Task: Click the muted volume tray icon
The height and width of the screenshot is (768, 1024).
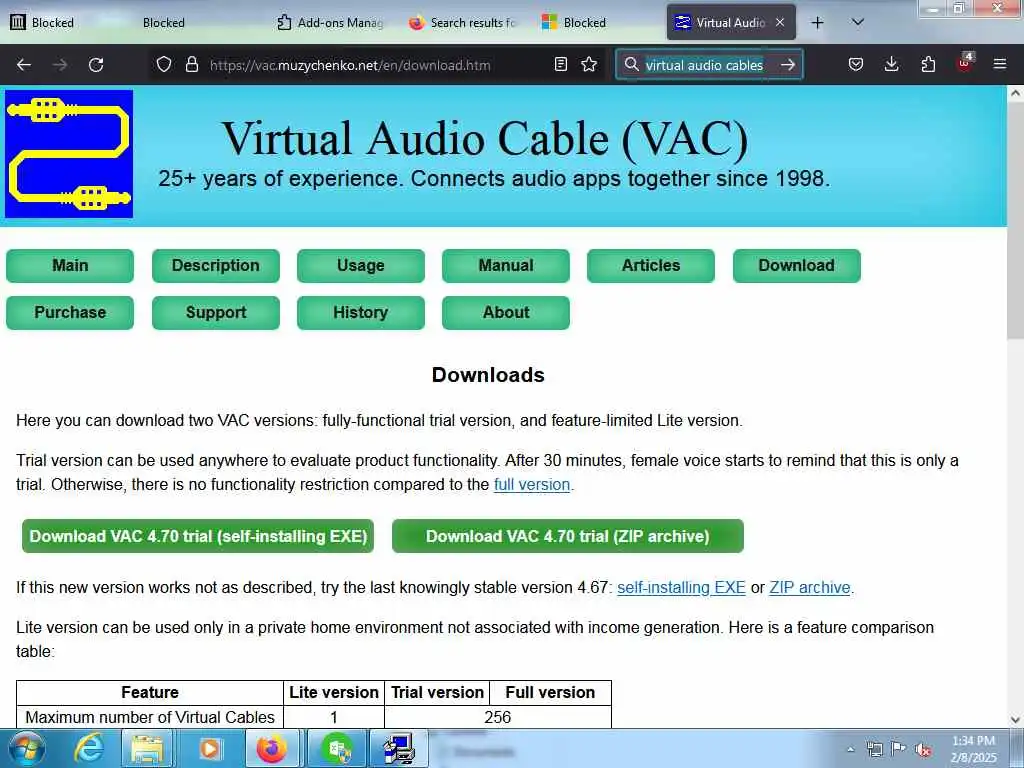Action: coord(923,750)
